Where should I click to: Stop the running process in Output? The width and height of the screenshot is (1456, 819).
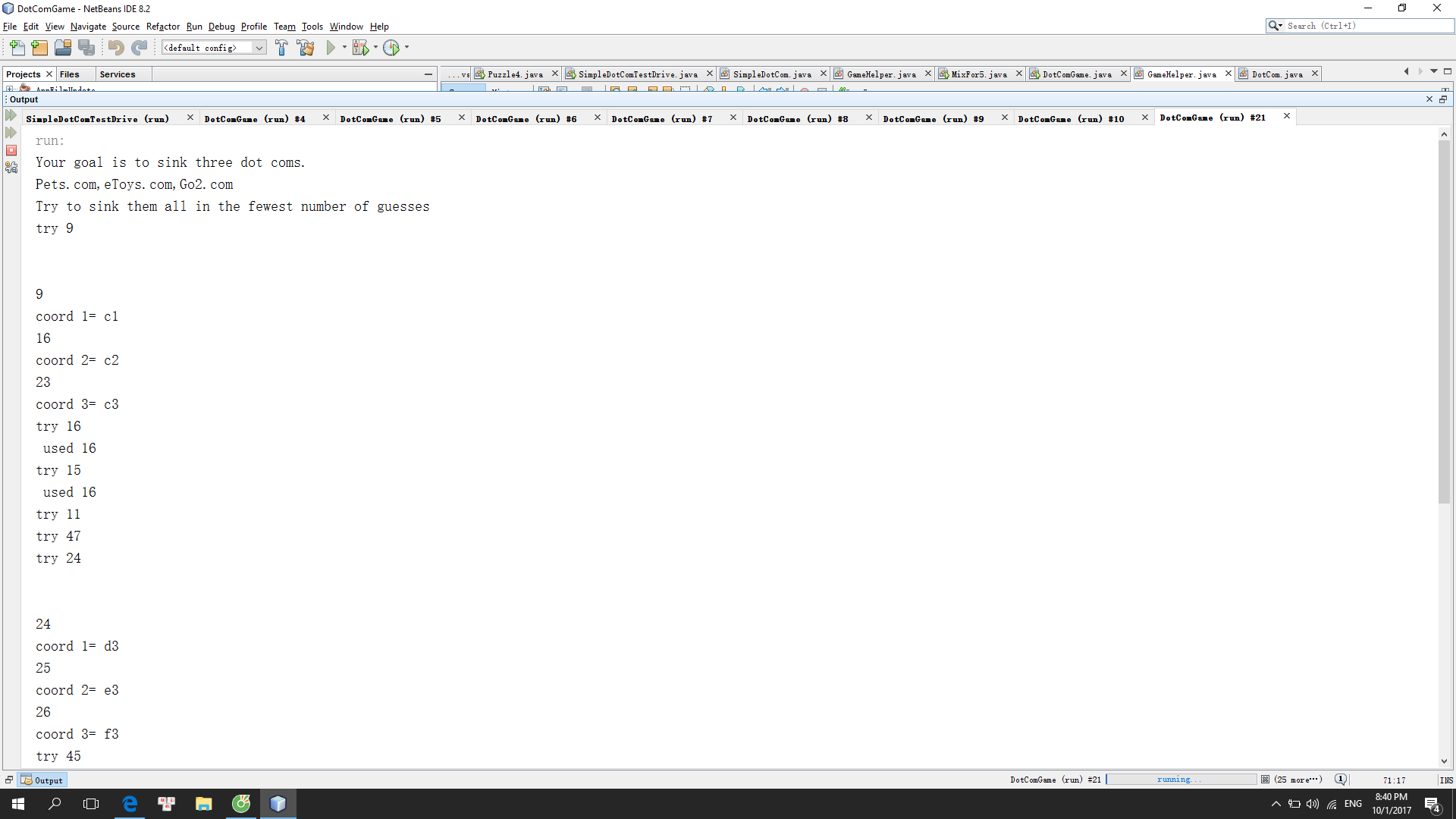tap(11, 150)
